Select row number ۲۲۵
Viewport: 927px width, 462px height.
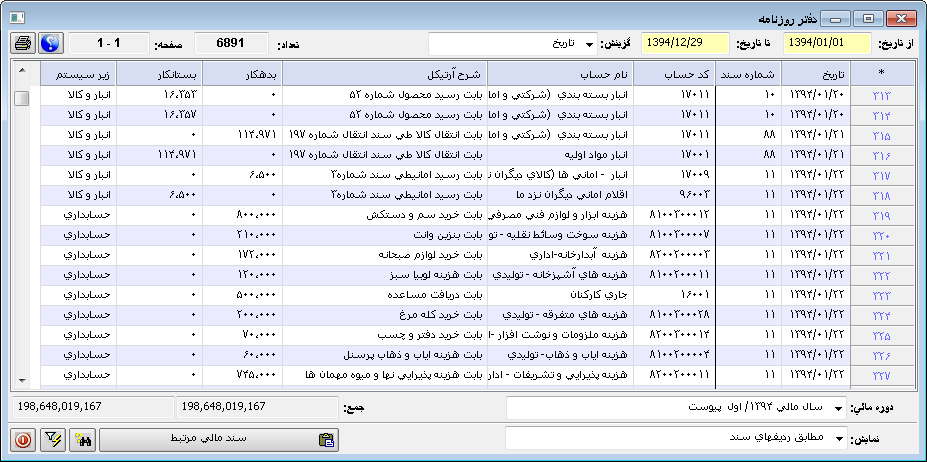tap(881, 337)
